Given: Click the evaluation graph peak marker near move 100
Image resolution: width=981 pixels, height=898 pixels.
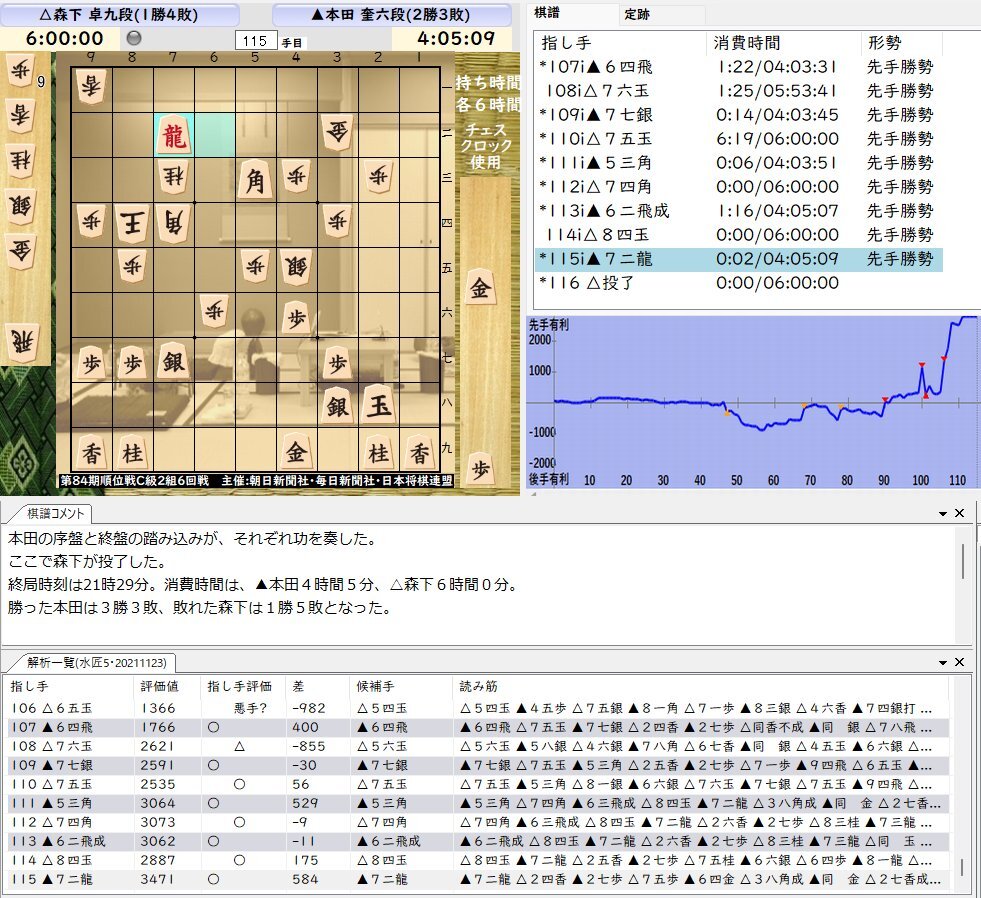Looking at the screenshot, I should point(922,365).
